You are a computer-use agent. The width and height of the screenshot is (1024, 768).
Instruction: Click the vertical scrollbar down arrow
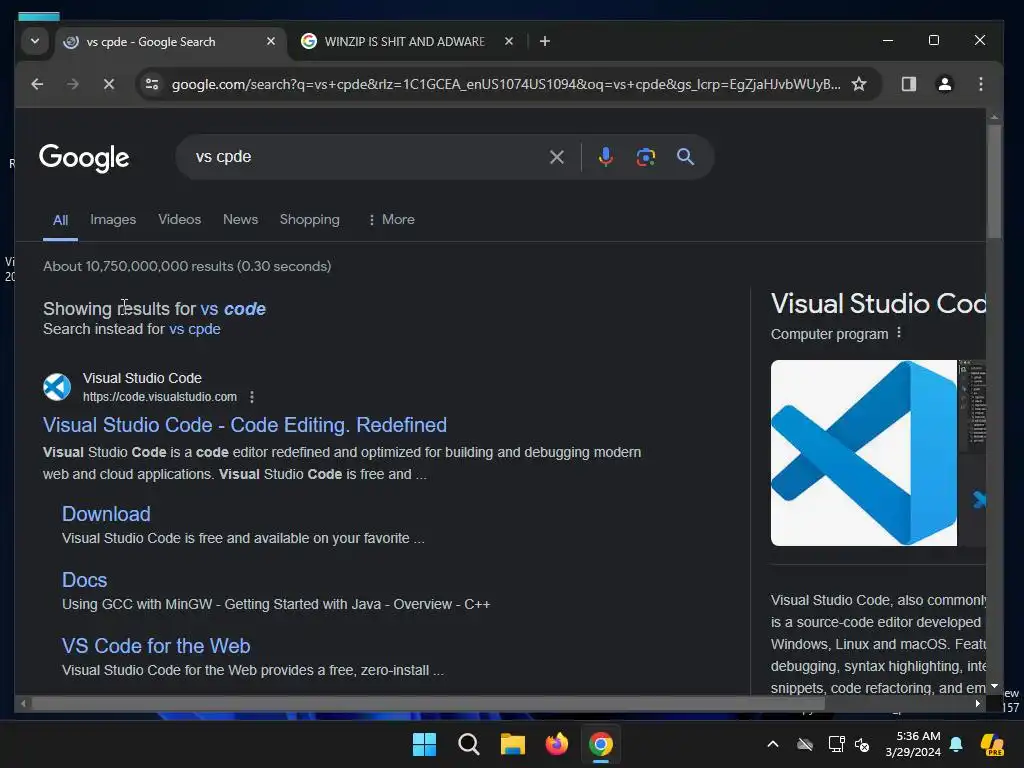tap(994, 686)
